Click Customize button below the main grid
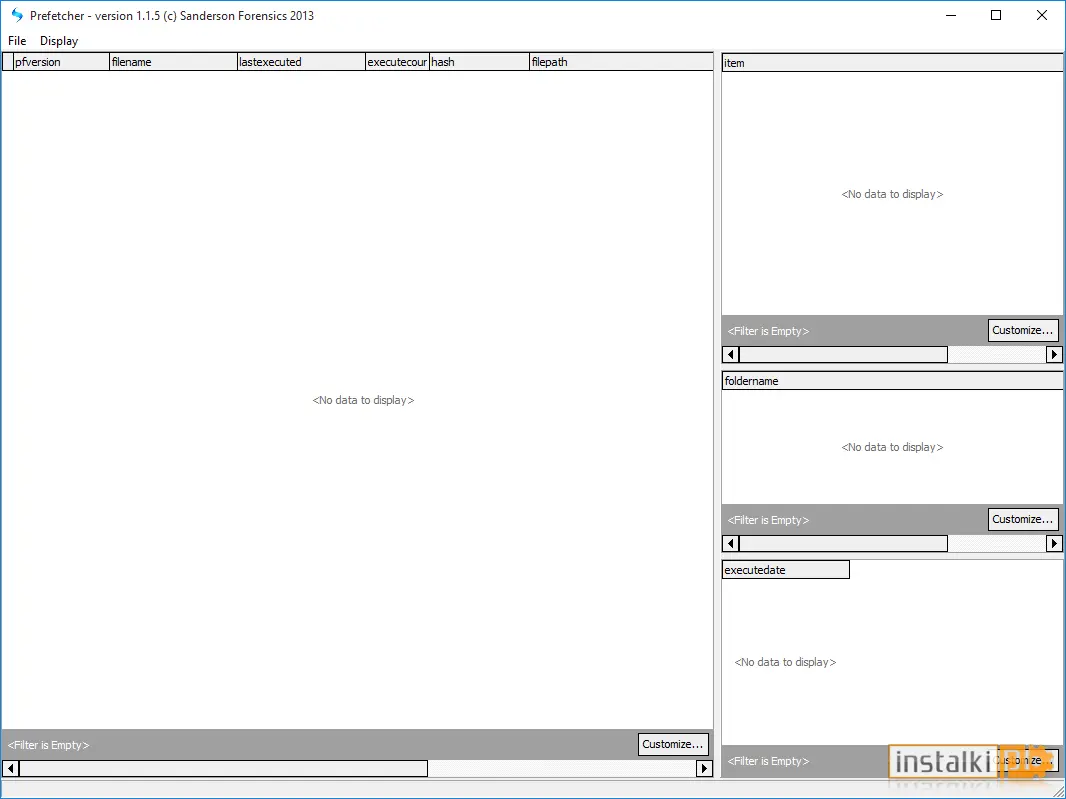The height and width of the screenshot is (799, 1066). coord(673,745)
